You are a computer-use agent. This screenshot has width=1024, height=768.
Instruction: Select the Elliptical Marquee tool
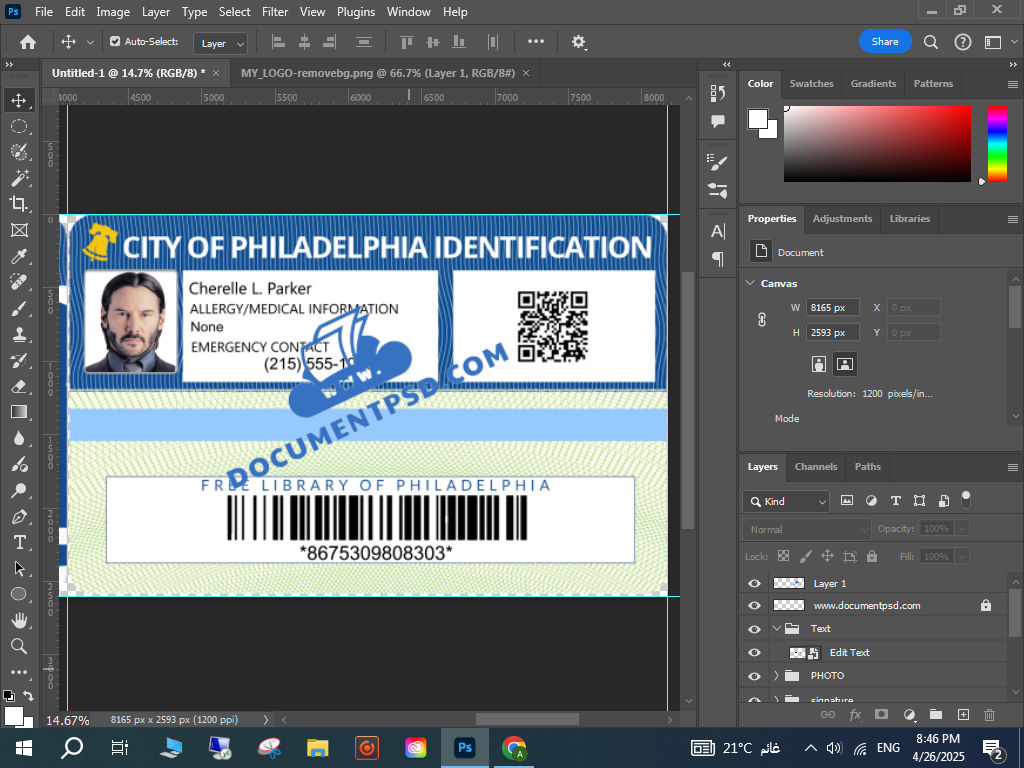pos(19,126)
